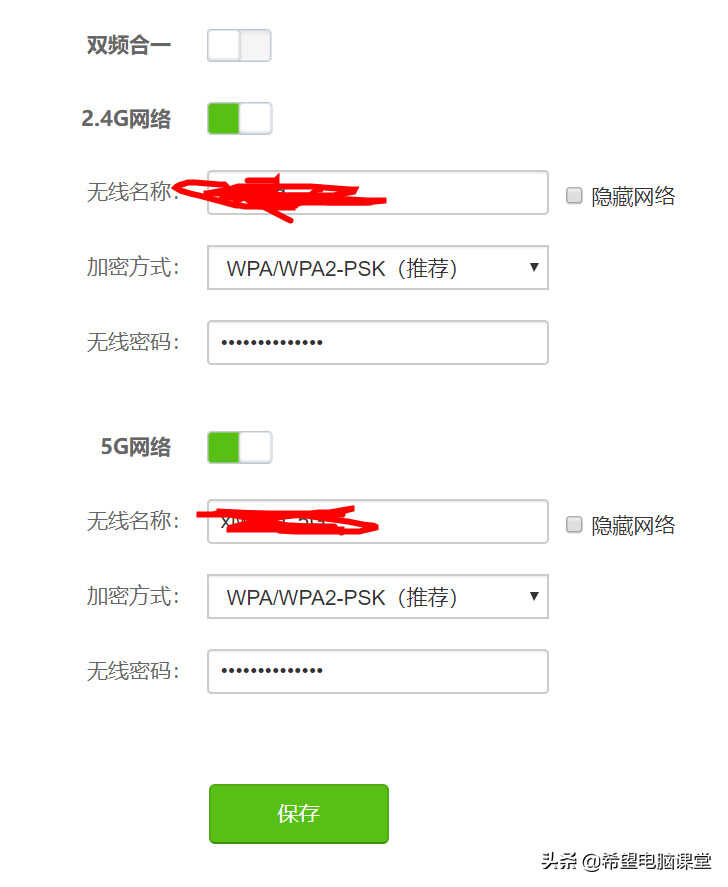Click the 2.4G encryption dropdown arrow
Viewport: 728px width, 887px height.
pos(534,267)
